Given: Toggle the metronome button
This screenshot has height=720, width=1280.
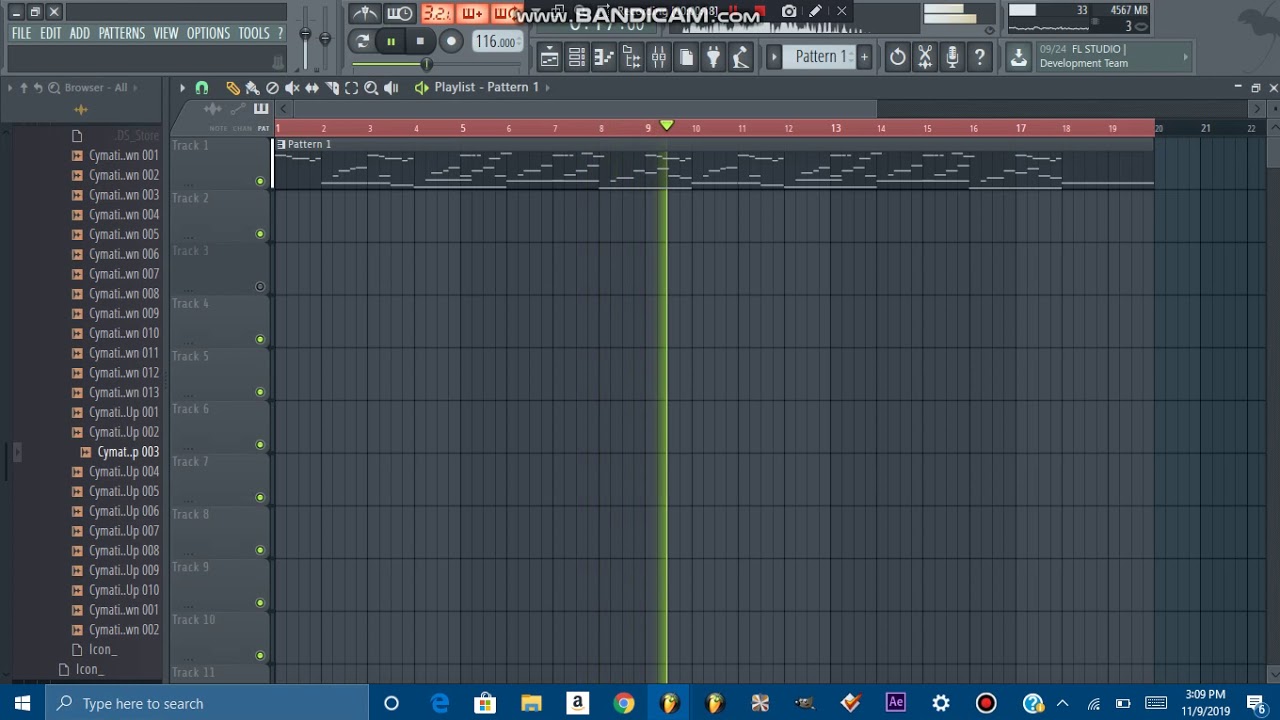Looking at the screenshot, I should 365,13.
